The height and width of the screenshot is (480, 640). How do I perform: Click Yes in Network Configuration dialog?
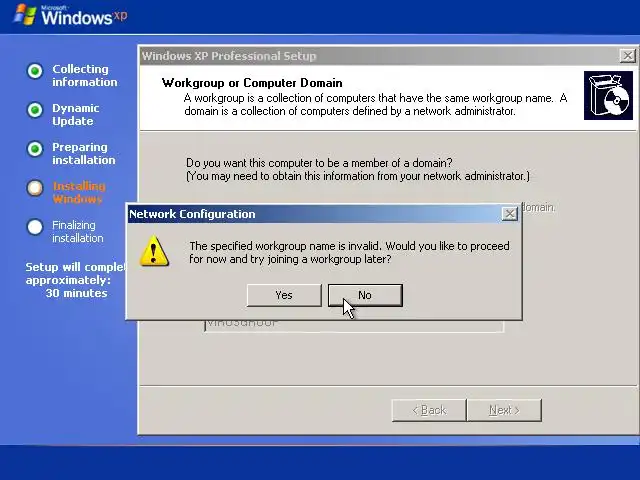pyautogui.click(x=284, y=295)
